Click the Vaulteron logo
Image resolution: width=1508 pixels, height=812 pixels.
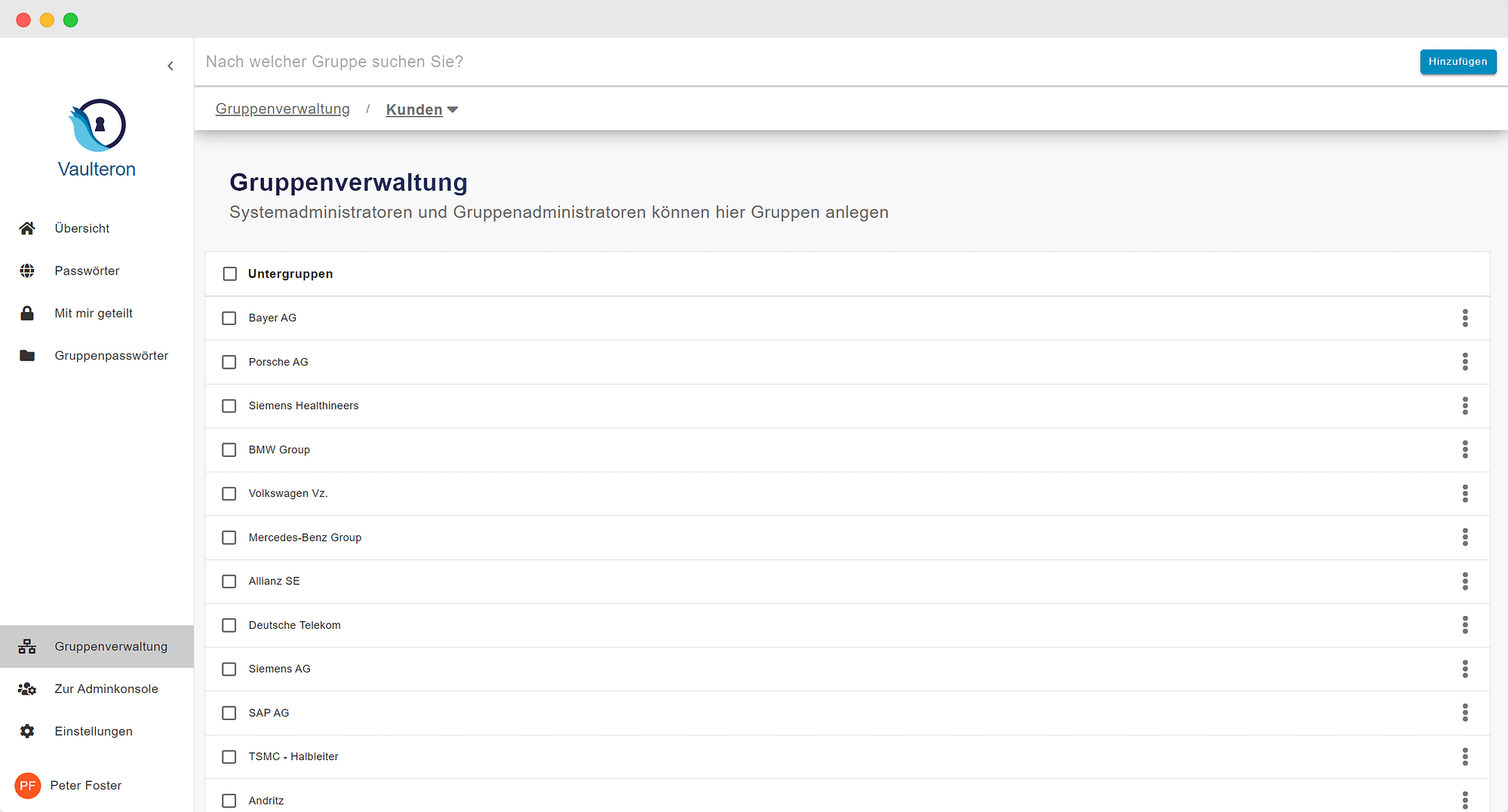click(97, 139)
